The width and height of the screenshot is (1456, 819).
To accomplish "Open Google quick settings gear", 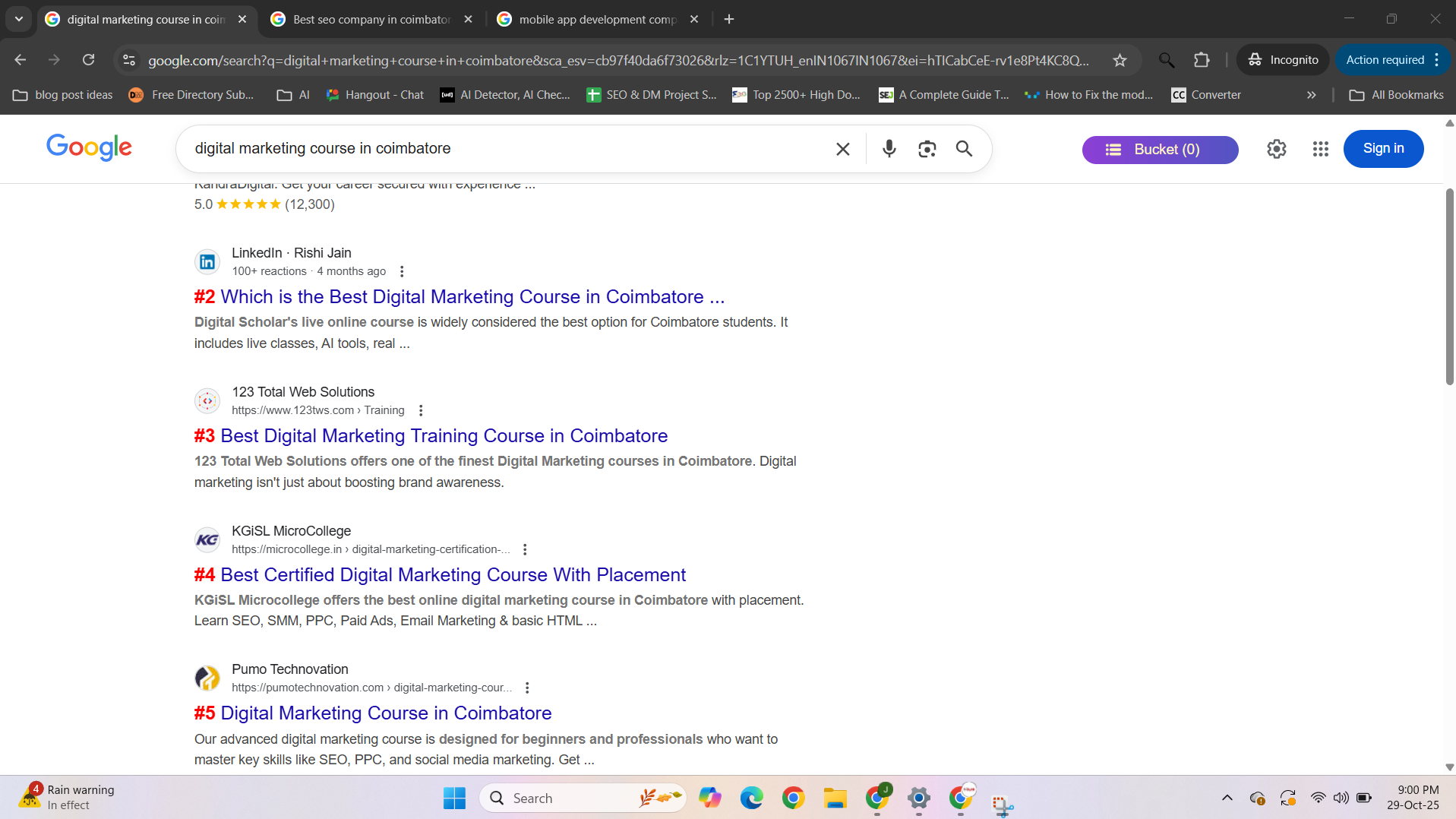I will (1276, 149).
